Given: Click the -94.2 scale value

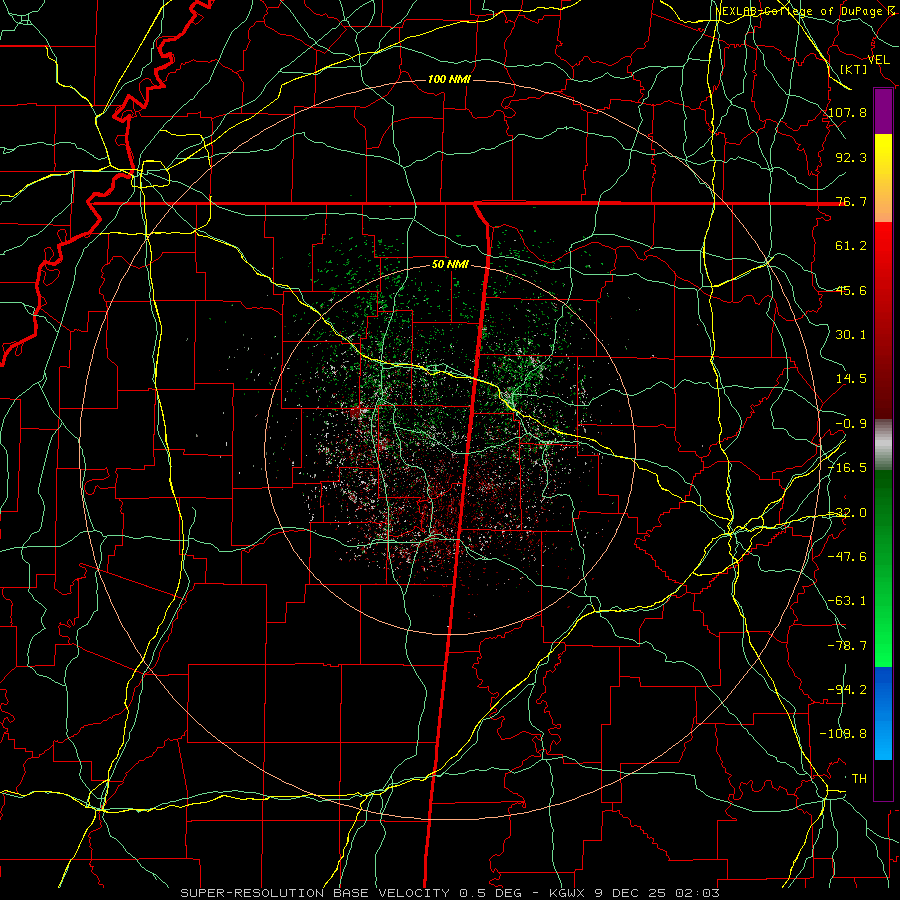Looking at the screenshot, I should [847, 690].
